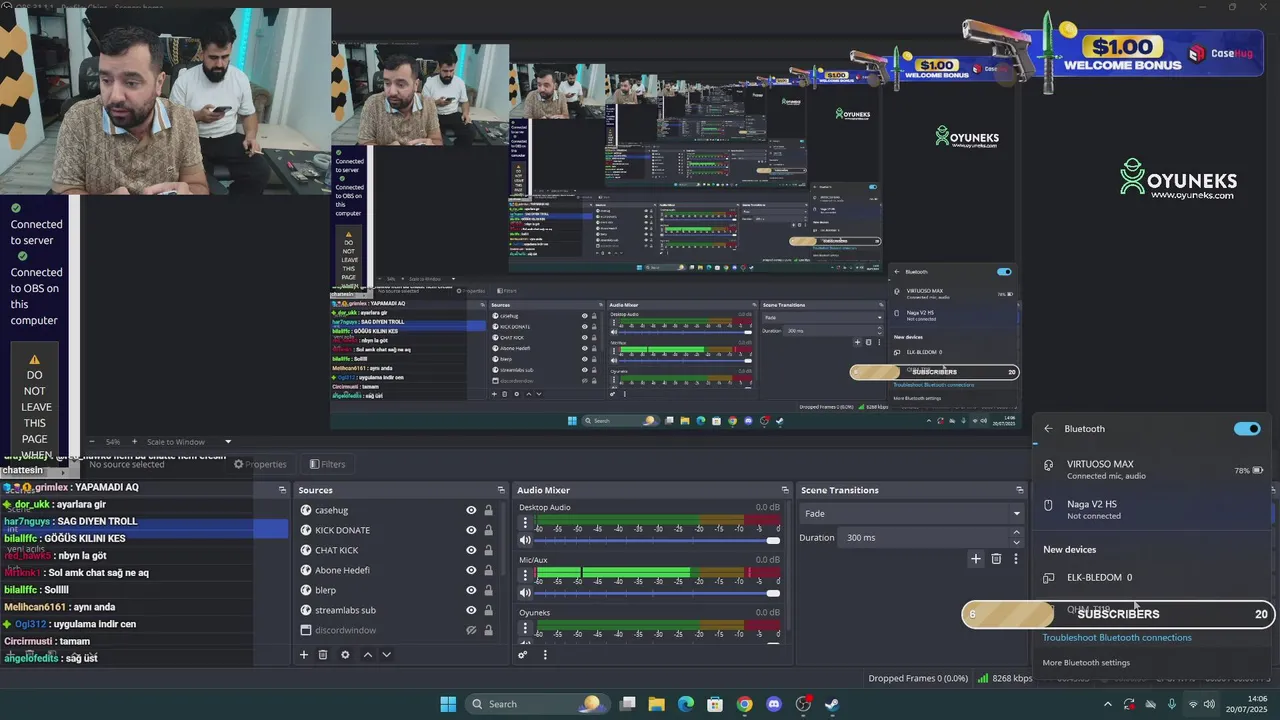Open Oyuneks audio three-dot options
Viewport: 1280px width, 720px height.
click(525, 628)
